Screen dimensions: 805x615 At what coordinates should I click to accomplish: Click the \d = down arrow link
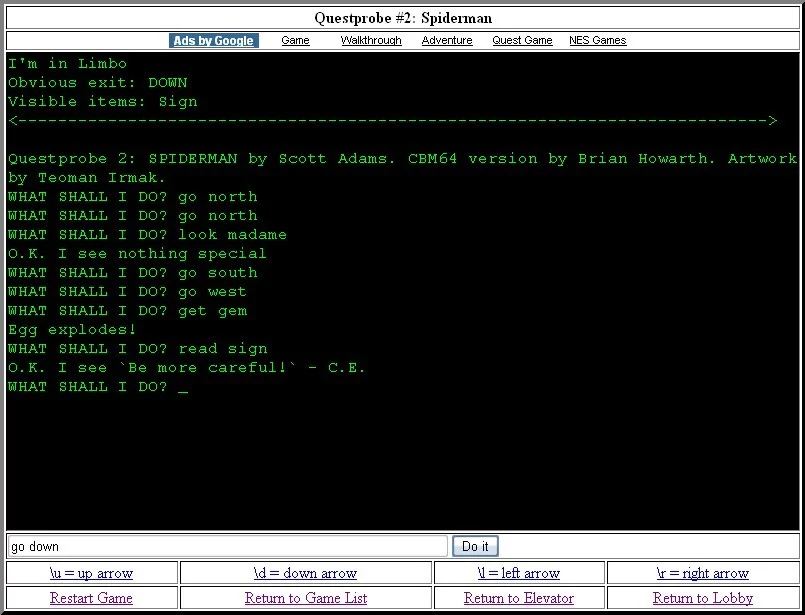(305, 573)
